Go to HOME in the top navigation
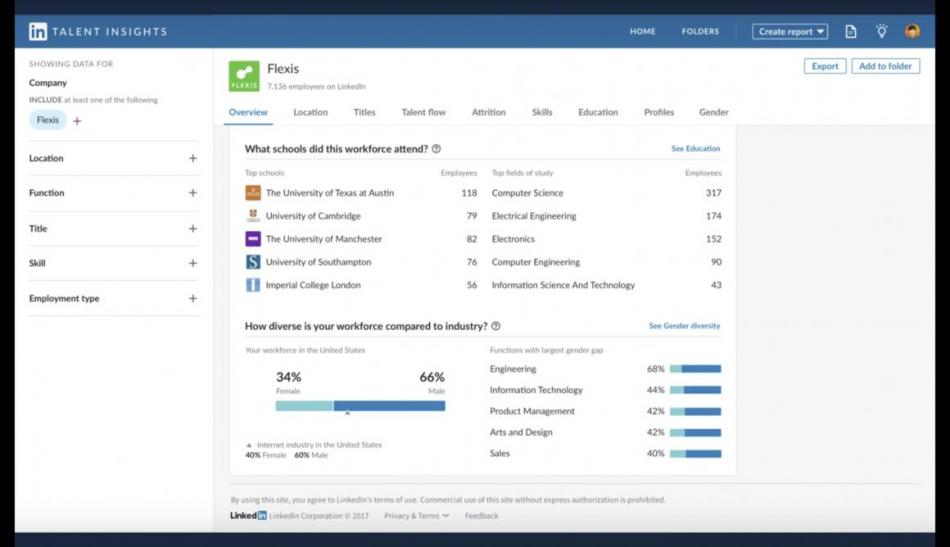This screenshot has height=547, width=950. pyautogui.click(x=642, y=31)
